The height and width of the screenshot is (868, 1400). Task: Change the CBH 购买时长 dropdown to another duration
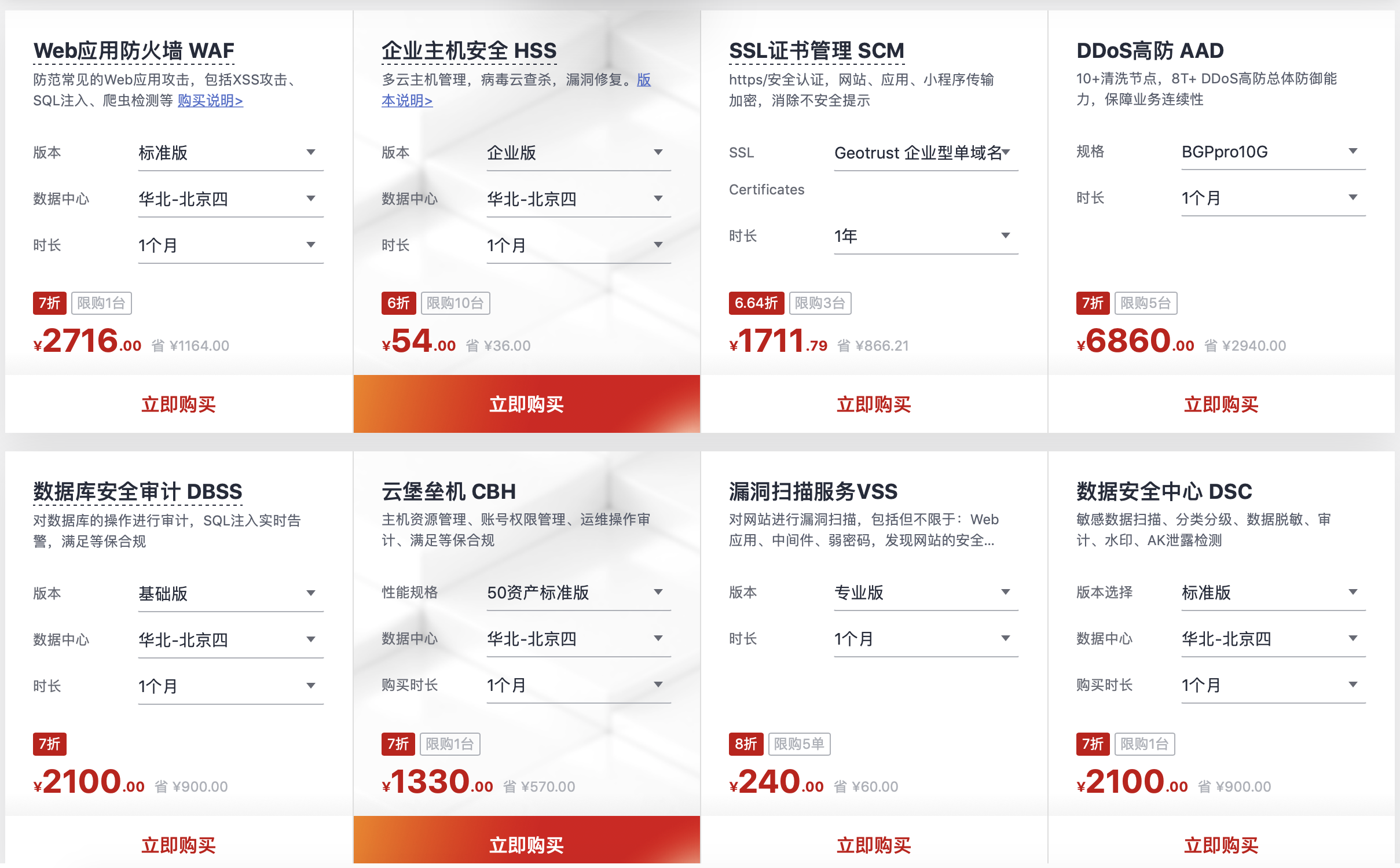[x=578, y=685]
